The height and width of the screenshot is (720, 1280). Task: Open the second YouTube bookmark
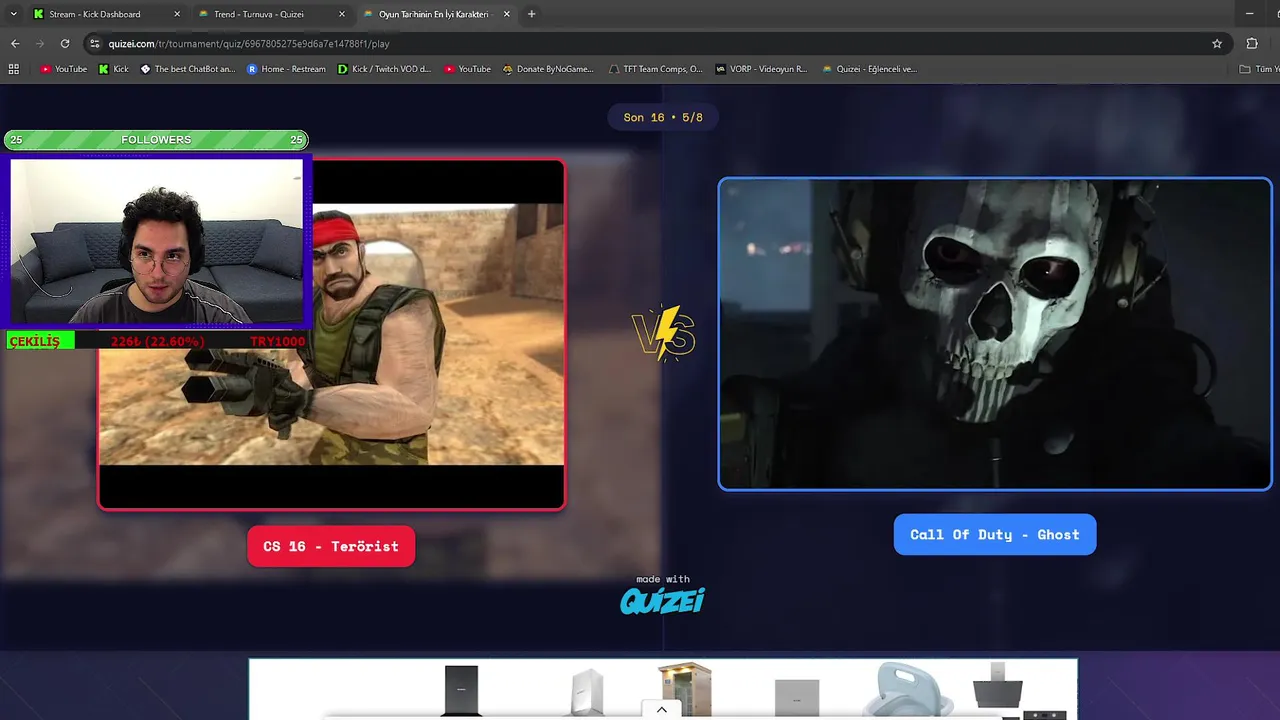(x=467, y=69)
